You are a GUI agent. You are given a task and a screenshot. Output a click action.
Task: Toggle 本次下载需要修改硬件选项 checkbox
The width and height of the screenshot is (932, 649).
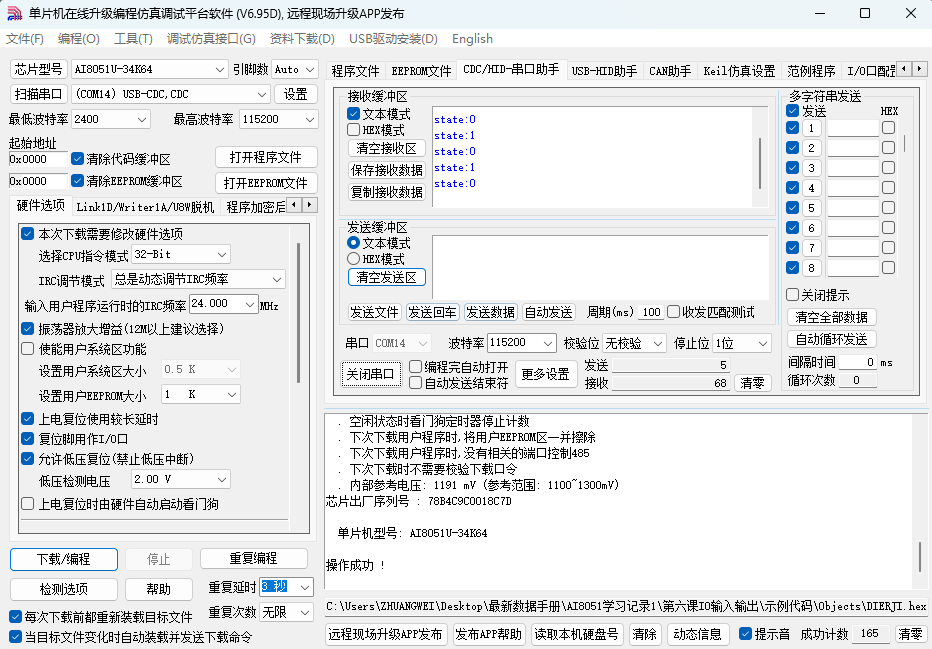point(27,234)
